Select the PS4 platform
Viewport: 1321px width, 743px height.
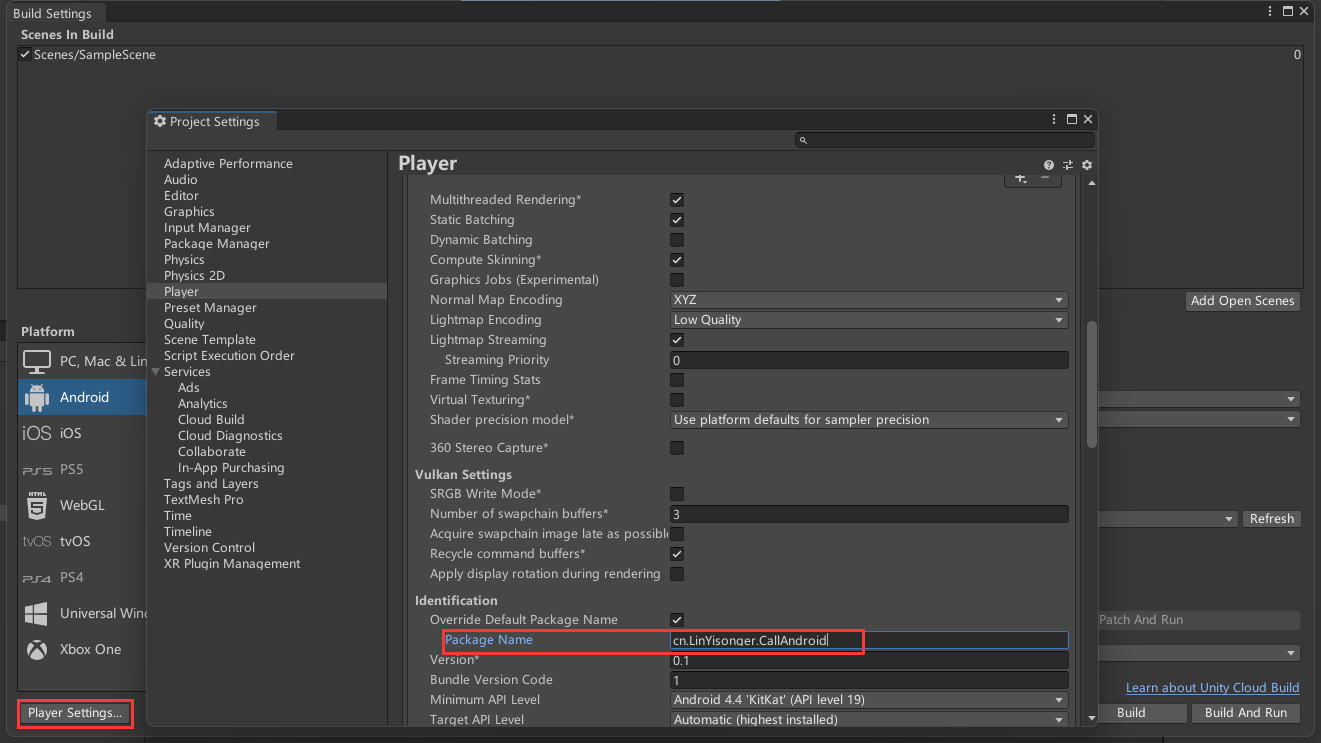[x=82, y=577]
